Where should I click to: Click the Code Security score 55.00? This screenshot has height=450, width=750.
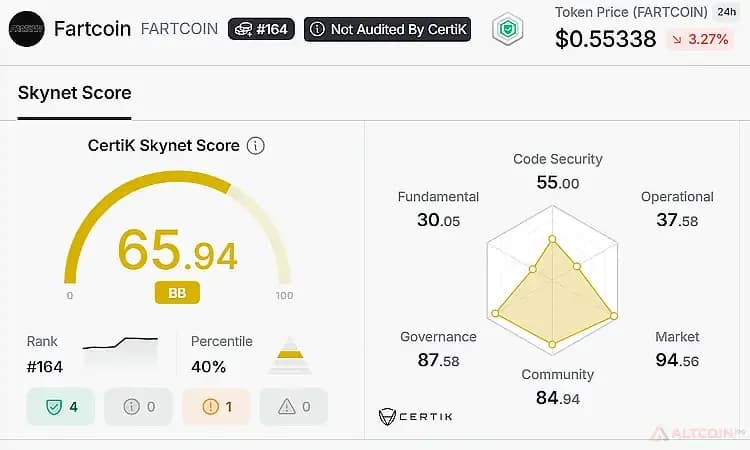coord(558,183)
